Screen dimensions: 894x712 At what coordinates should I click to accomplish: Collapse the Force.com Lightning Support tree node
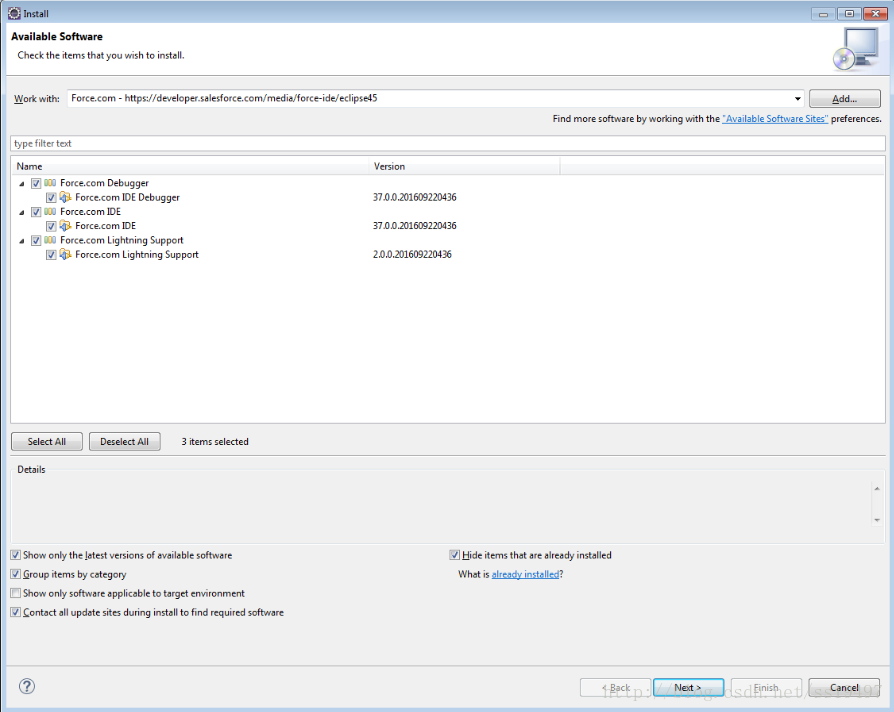22,241
